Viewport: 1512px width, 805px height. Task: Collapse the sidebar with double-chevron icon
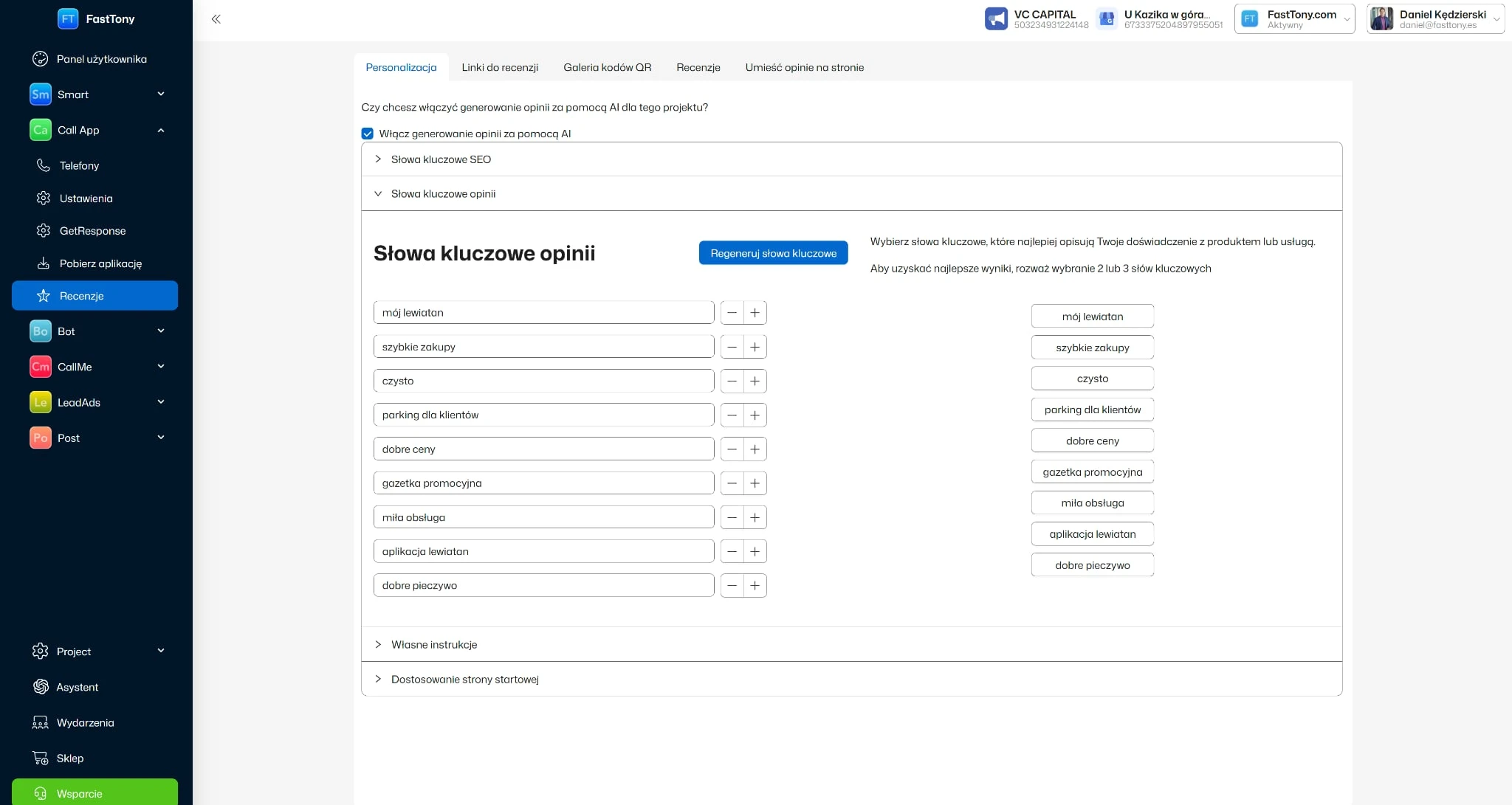click(216, 19)
